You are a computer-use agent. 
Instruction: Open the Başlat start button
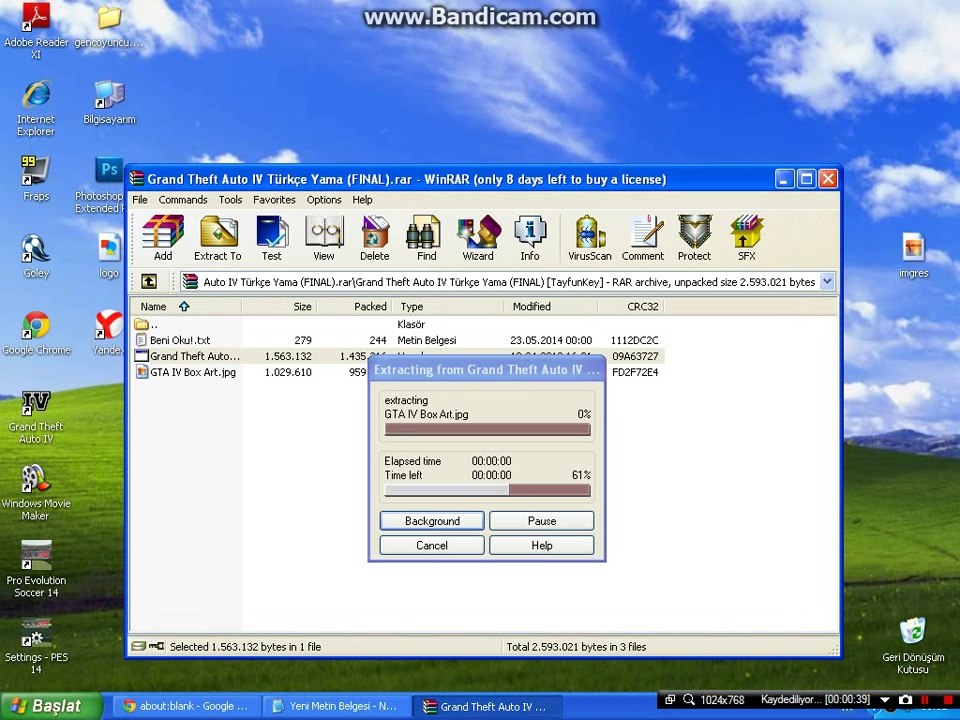coord(49,706)
